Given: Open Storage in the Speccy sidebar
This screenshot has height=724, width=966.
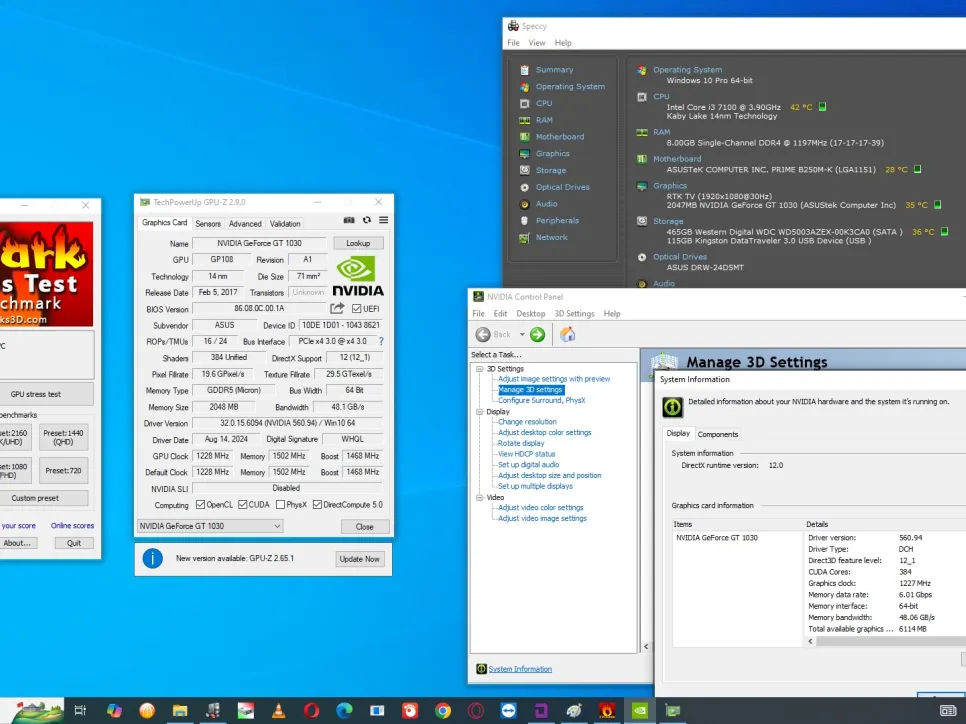Looking at the screenshot, I should (x=550, y=170).
